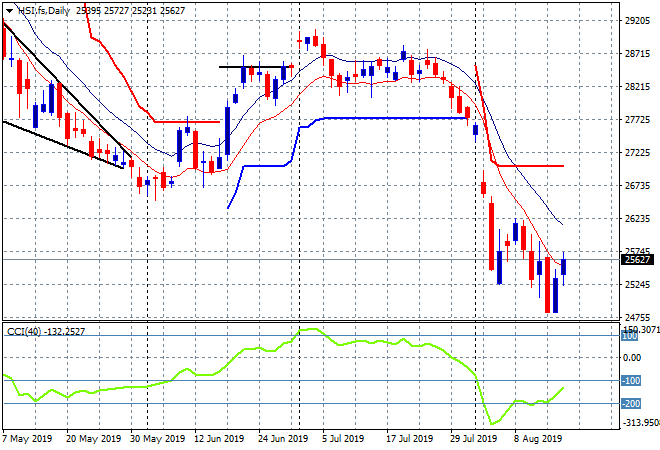The width and height of the screenshot is (660, 450).
Task: Click the date label 20 May 2019
Action: tap(93, 439)
